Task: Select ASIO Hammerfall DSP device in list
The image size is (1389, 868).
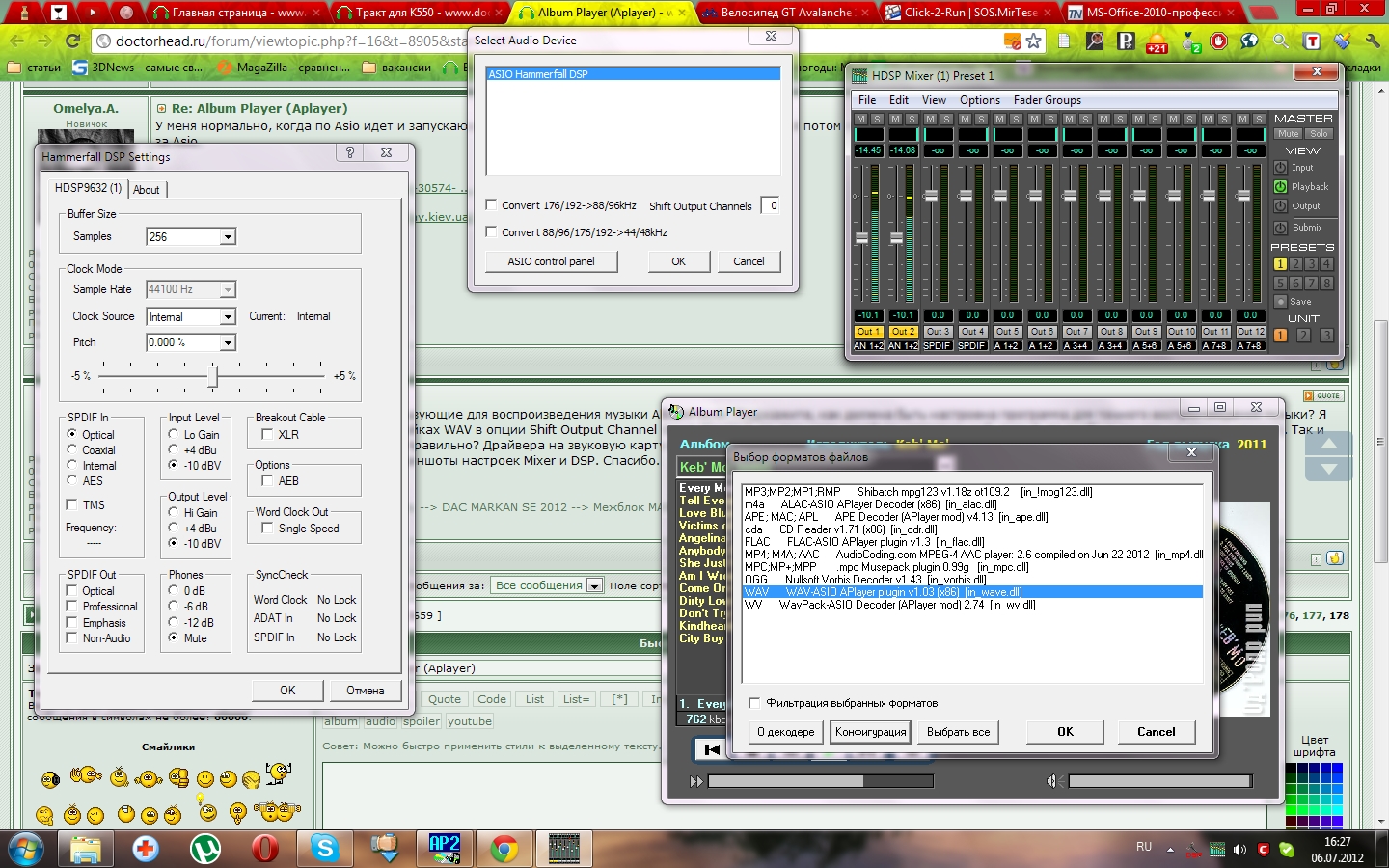Action: pos(633,74)
